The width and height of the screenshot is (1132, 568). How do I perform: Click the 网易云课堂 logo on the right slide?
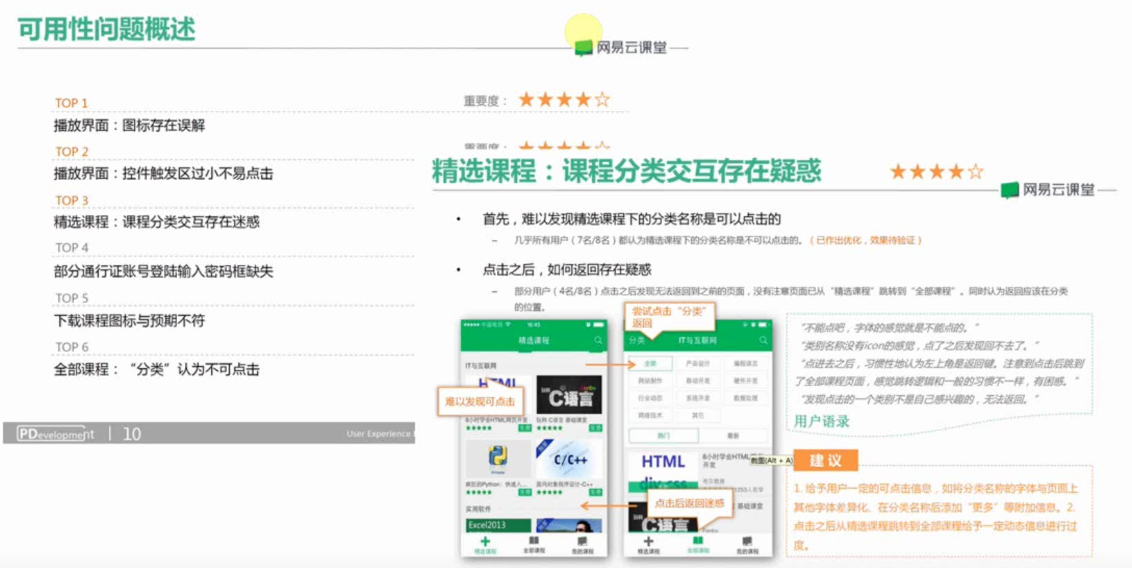[x=1048, y=190]
